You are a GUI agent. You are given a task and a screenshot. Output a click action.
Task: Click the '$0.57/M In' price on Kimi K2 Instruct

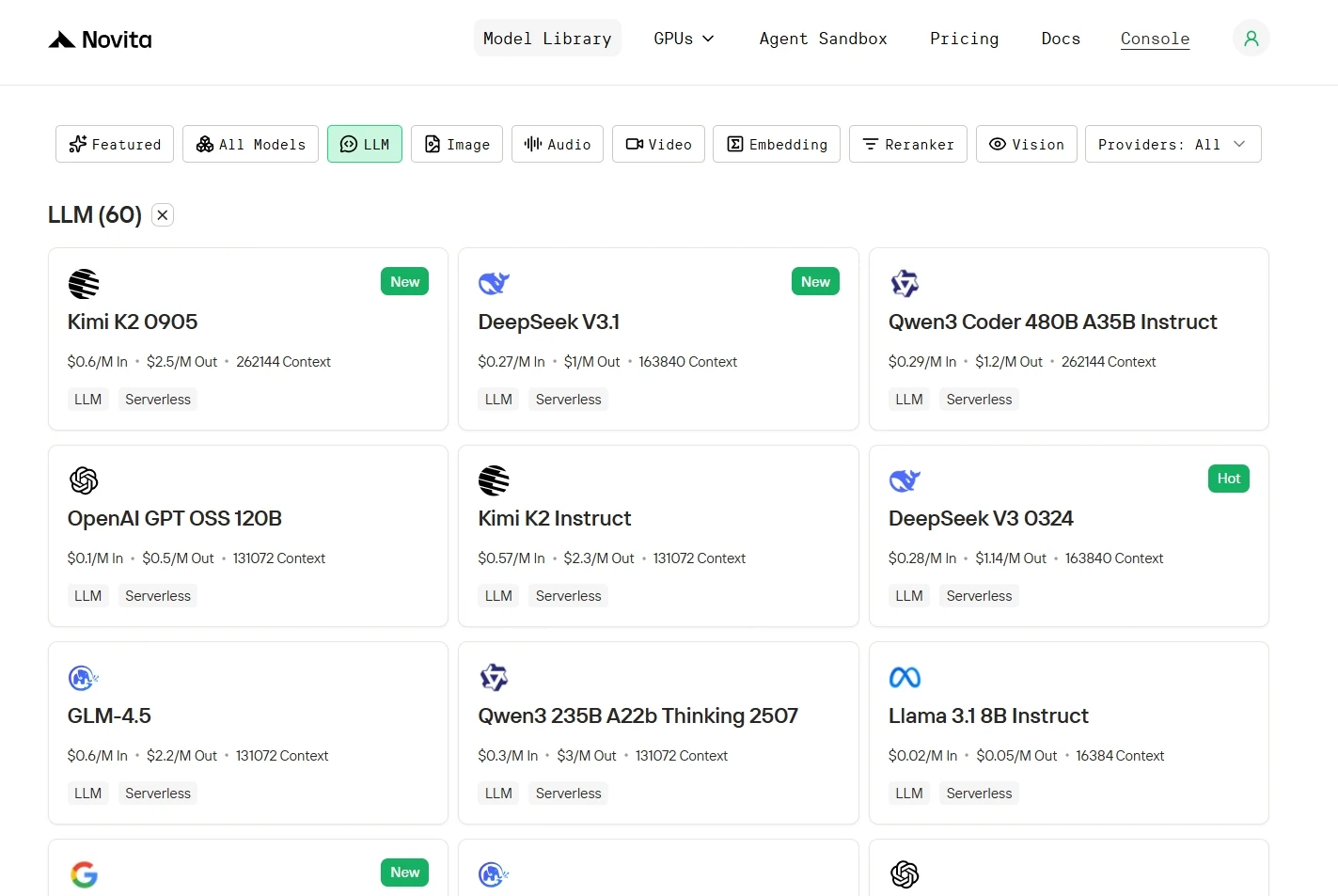click(x=512, y=558)
